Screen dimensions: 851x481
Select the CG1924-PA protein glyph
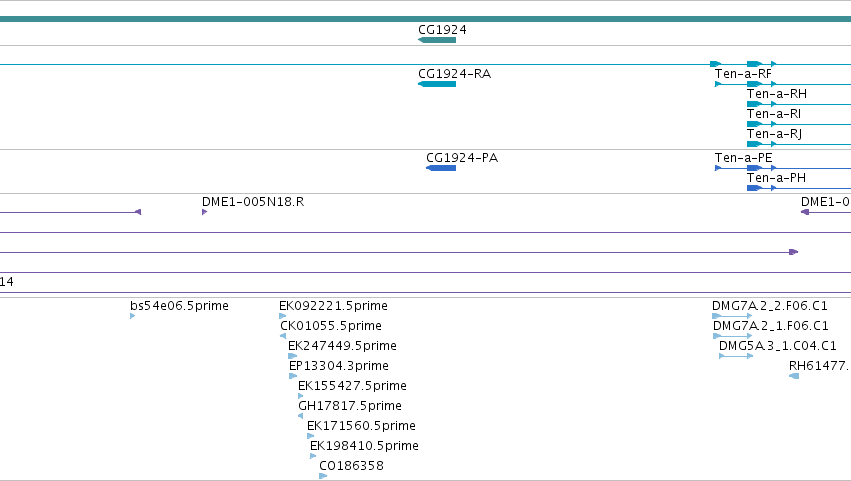click(x=441, y=168)
